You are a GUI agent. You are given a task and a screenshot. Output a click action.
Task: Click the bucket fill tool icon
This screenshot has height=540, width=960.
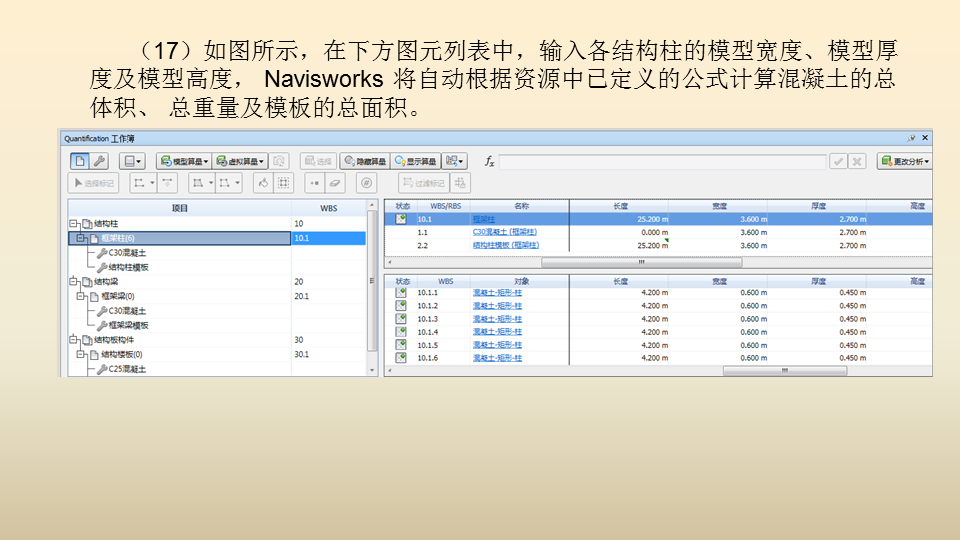click(263, 182)
